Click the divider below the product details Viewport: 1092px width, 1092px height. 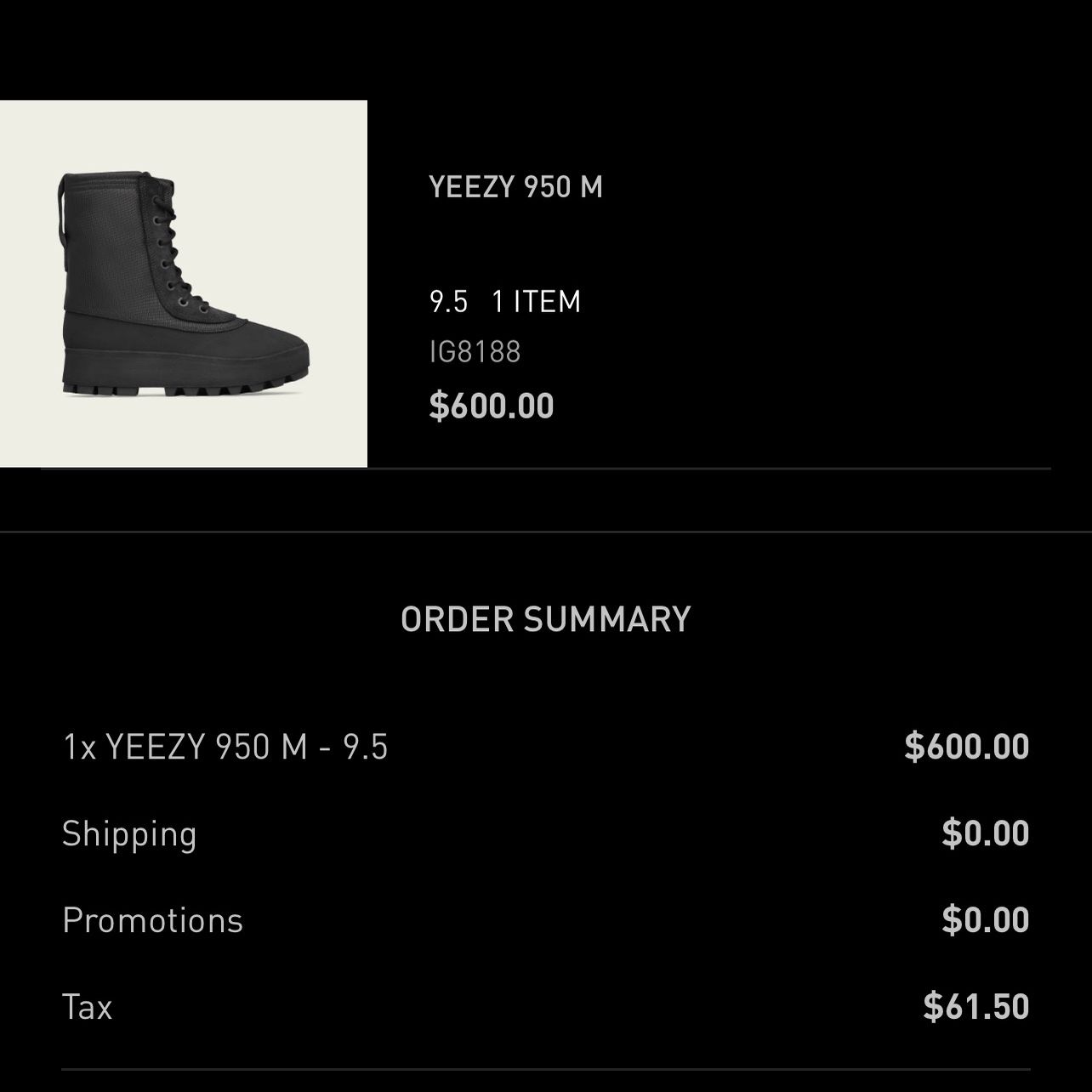click(x=546, y=468)
